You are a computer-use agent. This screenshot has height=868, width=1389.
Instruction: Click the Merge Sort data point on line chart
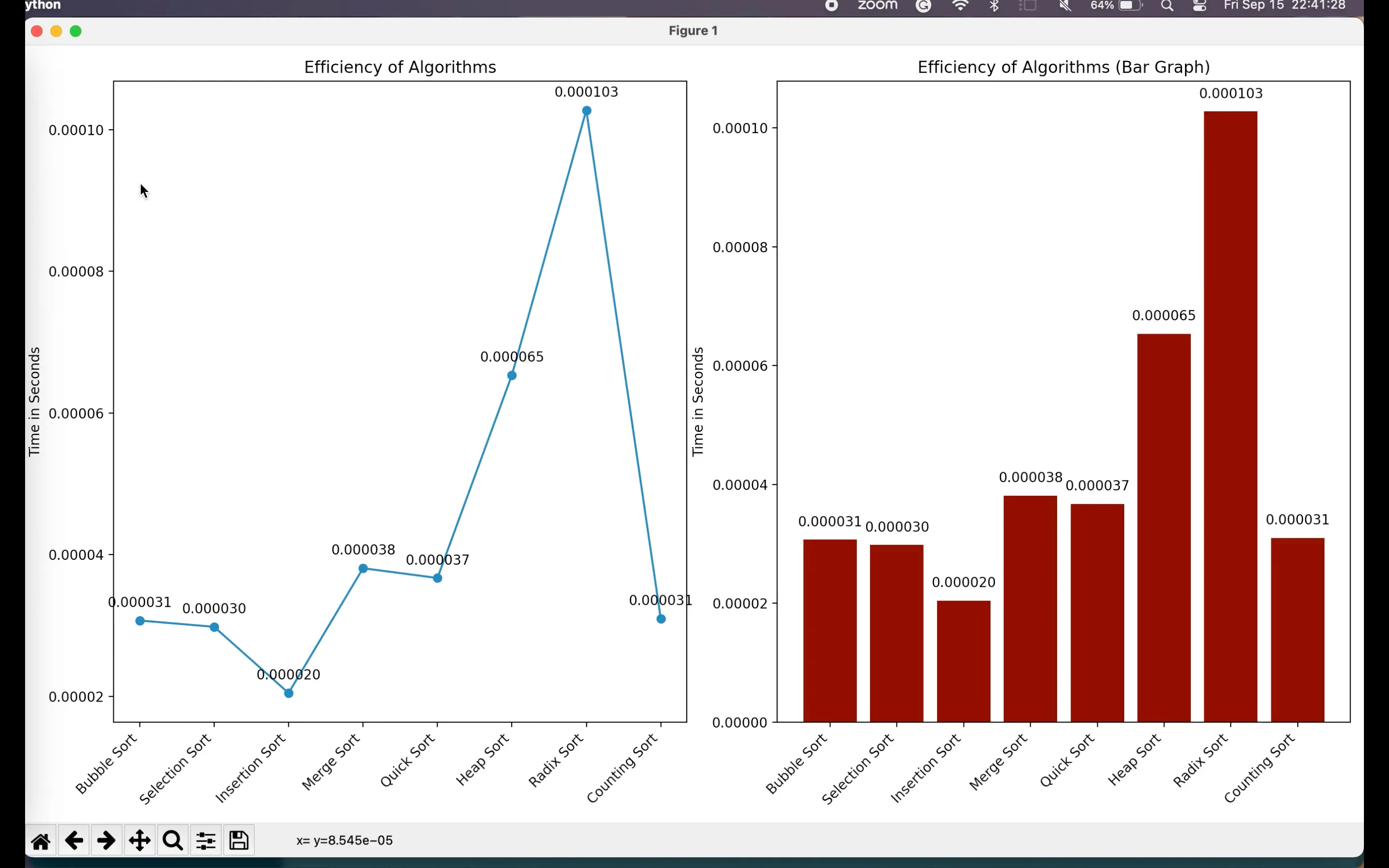(x=363, y=569)
